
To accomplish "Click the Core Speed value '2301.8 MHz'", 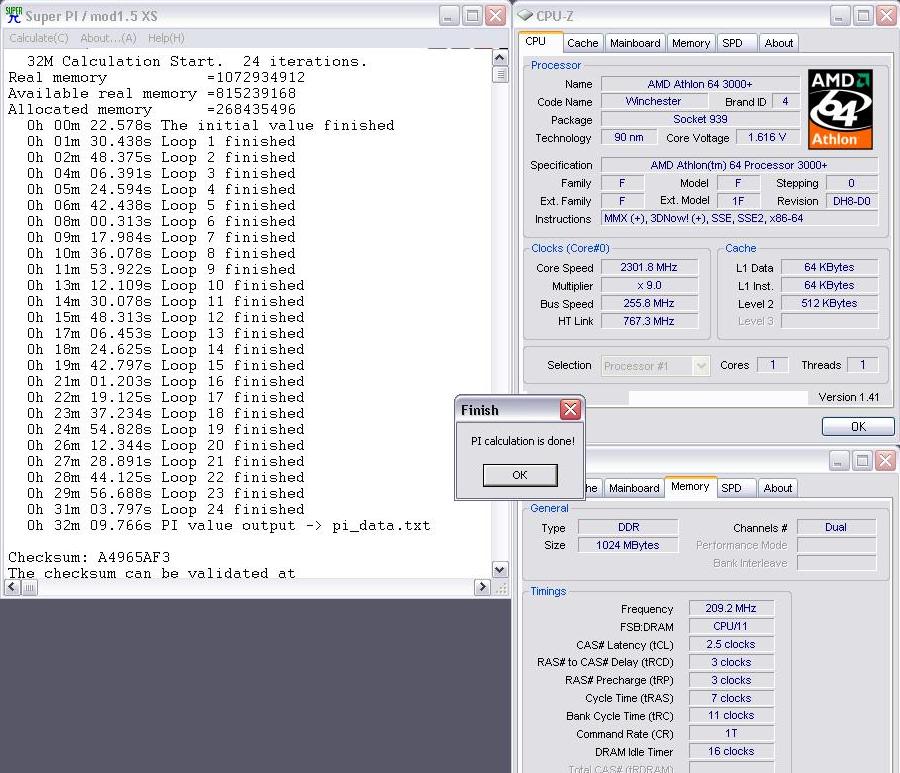I will point(649,267).
